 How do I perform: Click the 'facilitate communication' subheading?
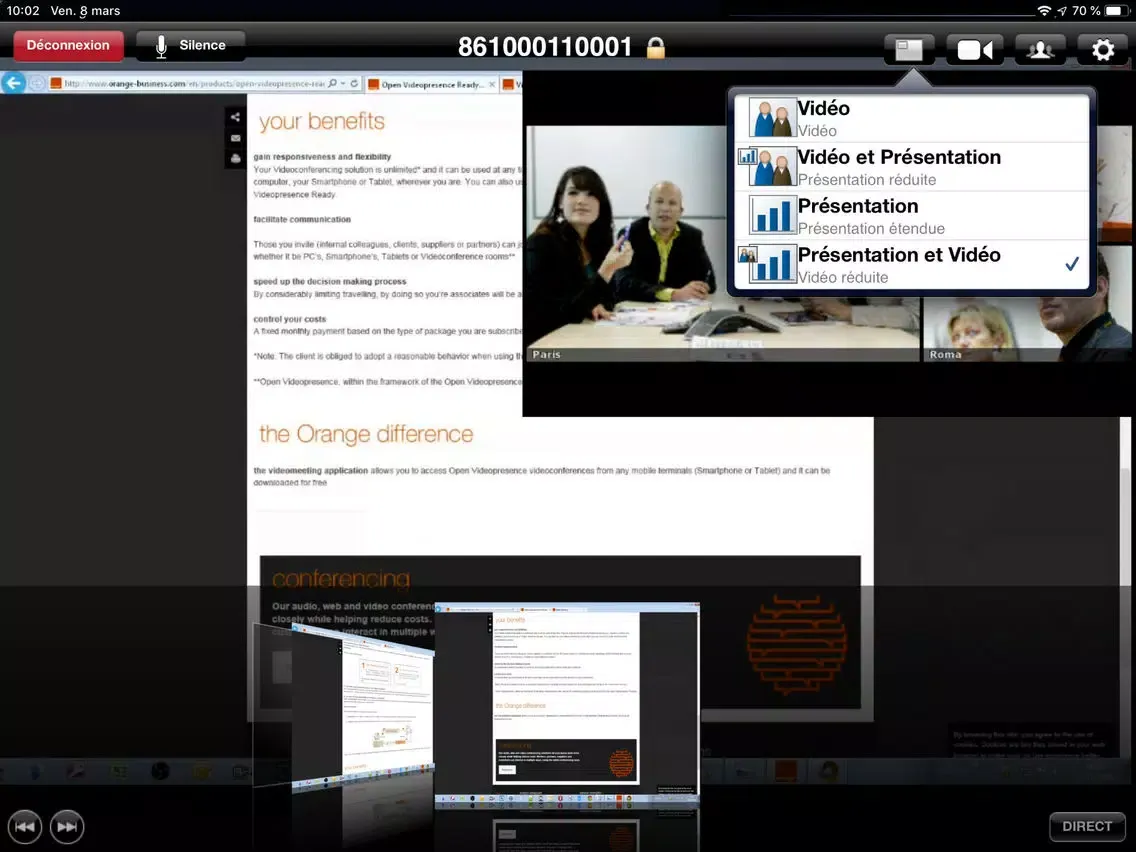coord(302,220)
